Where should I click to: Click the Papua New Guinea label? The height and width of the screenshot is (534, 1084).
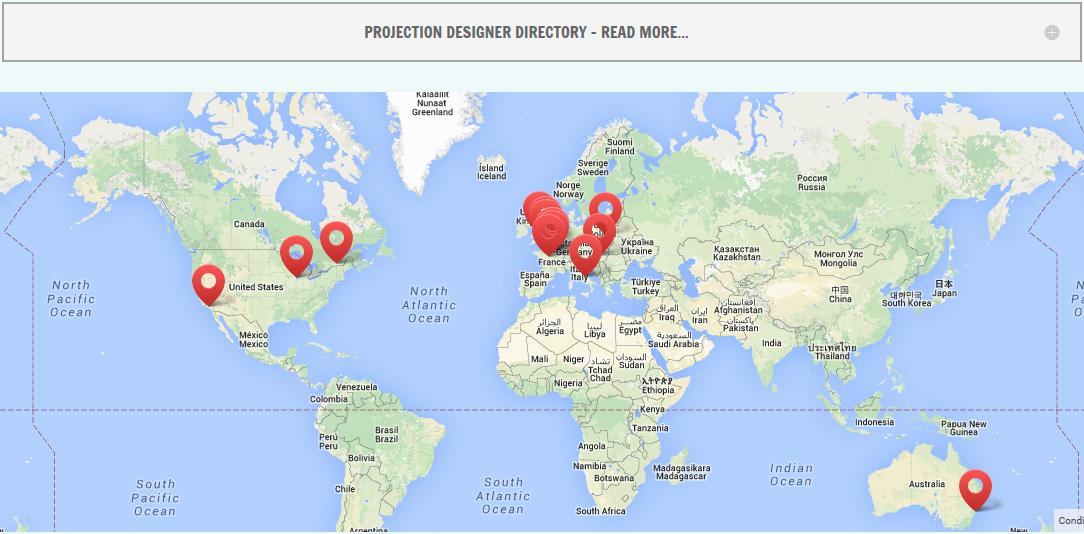click(x=964, y=428)
